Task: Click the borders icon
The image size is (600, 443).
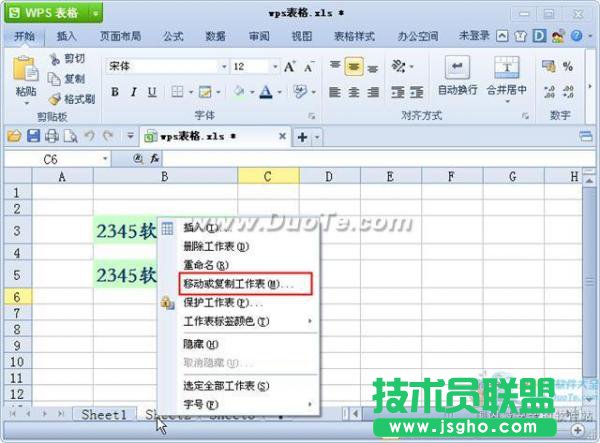Action: pos(178,92)
